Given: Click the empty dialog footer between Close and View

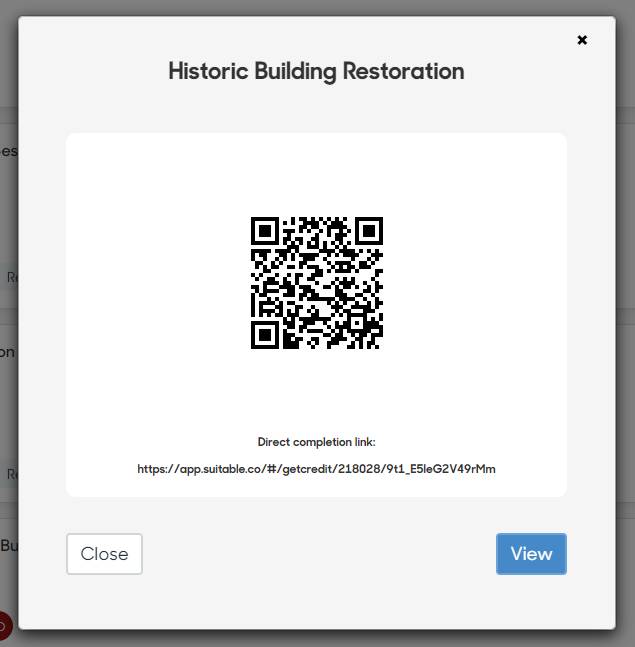Looking at the screenshot, I should [318, 554].
